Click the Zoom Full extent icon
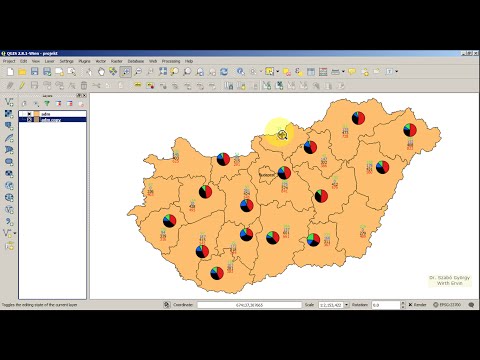Viewport: 480px width, 360px height. tap(163, 72)
